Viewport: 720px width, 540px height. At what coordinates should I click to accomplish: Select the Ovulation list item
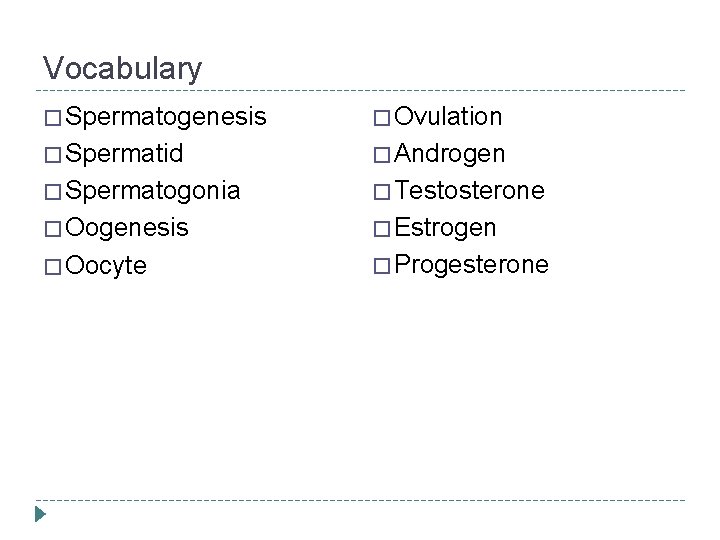(449, 118)
